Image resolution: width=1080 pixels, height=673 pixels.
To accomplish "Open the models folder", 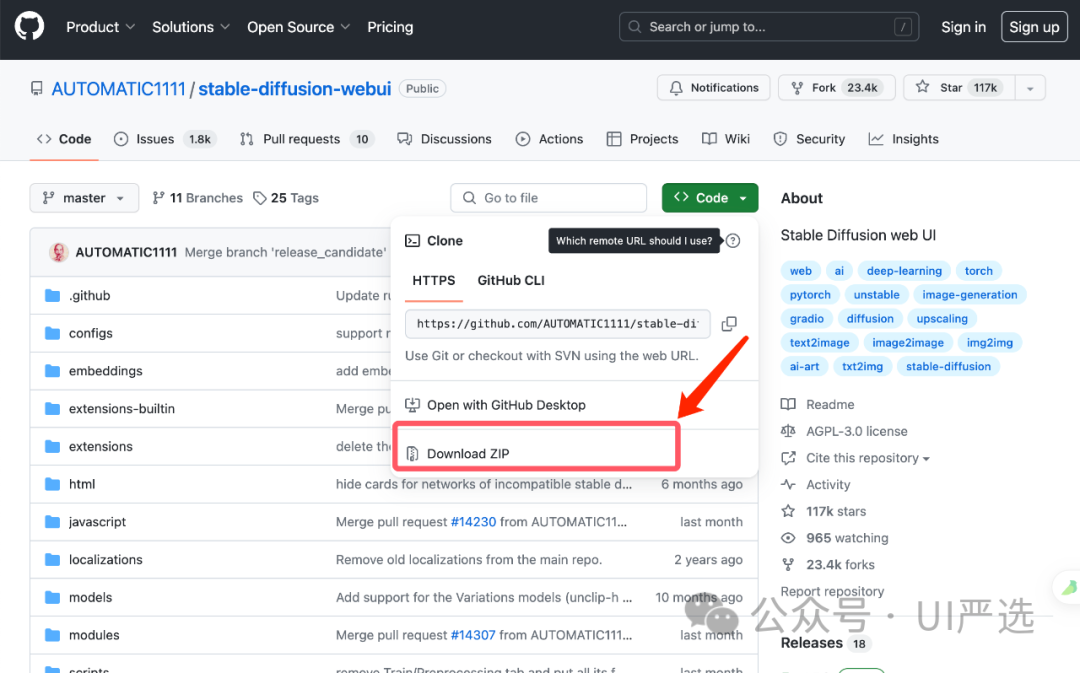I will click(x=90, y=598).
